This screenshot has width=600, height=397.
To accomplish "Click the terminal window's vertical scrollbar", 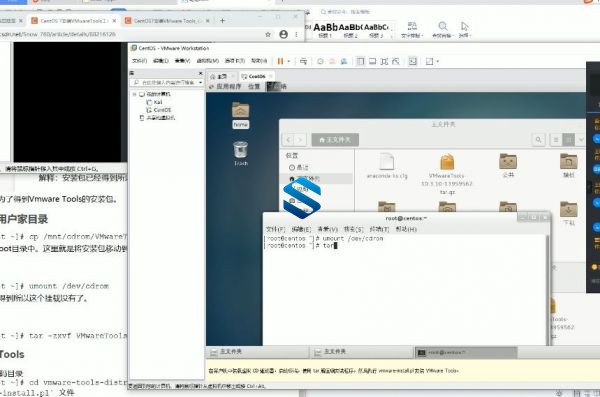I will coord(547,290).
